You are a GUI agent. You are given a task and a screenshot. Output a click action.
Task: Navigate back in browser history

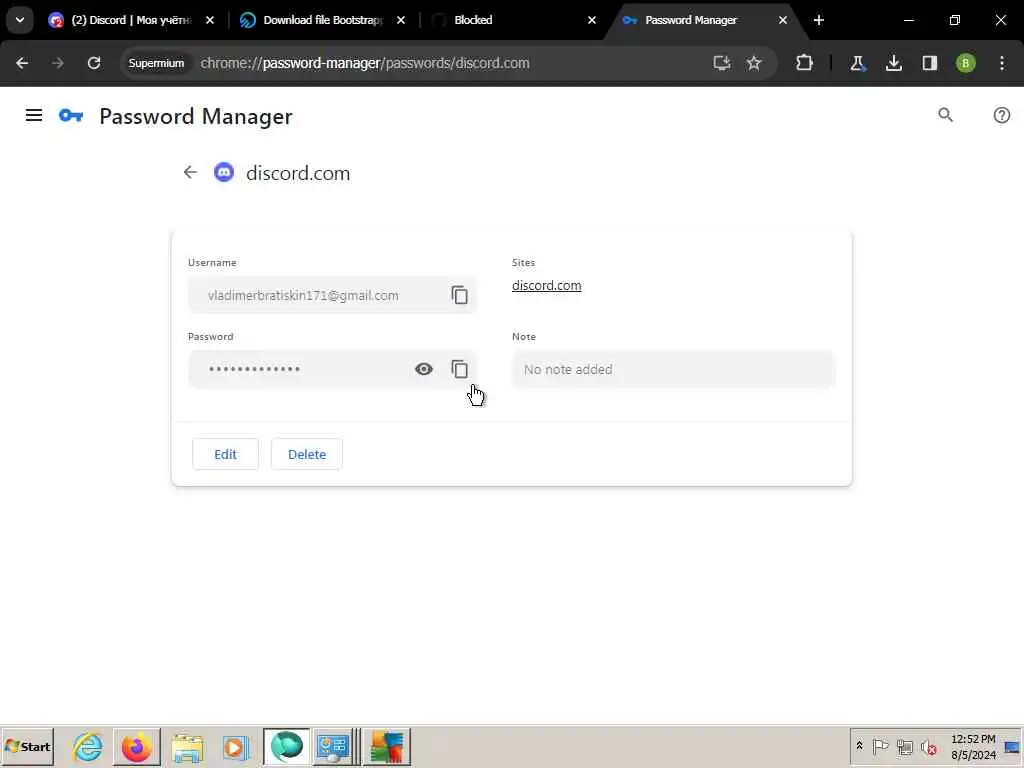22,63
